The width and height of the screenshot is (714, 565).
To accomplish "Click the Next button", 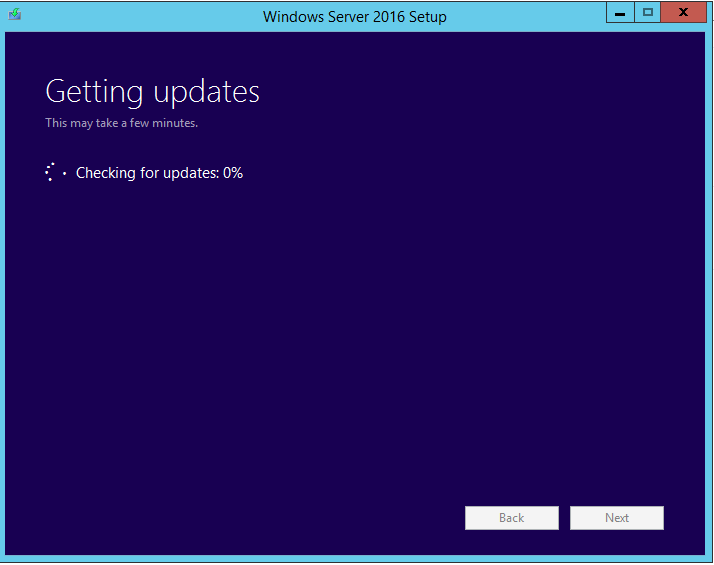I will pos(617,518).
